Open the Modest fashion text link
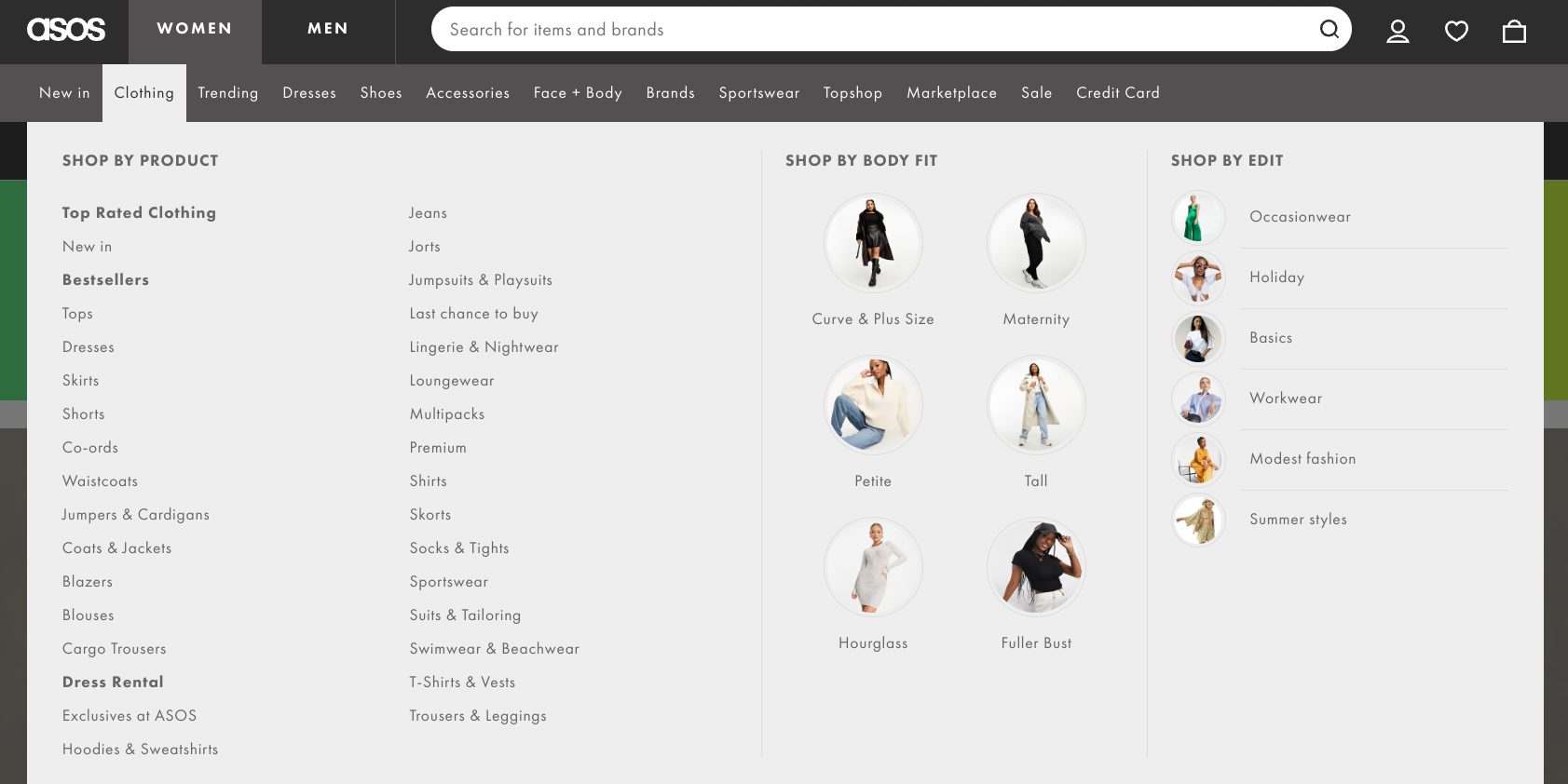The height and width of the screenshot is (784, 1568). [1303, 458]
